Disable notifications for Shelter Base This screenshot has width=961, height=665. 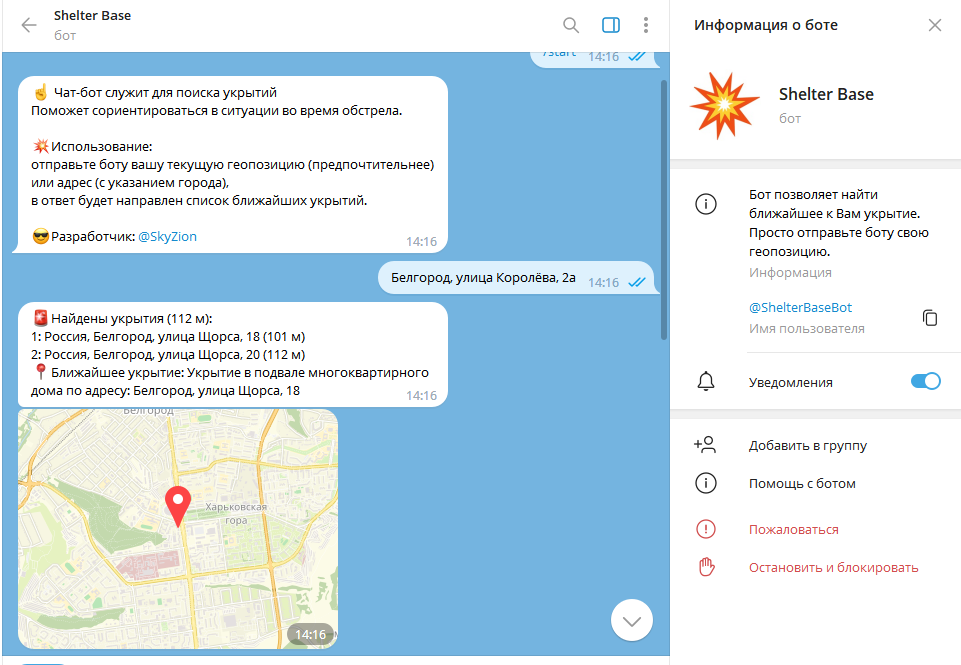tap(925, 381)
